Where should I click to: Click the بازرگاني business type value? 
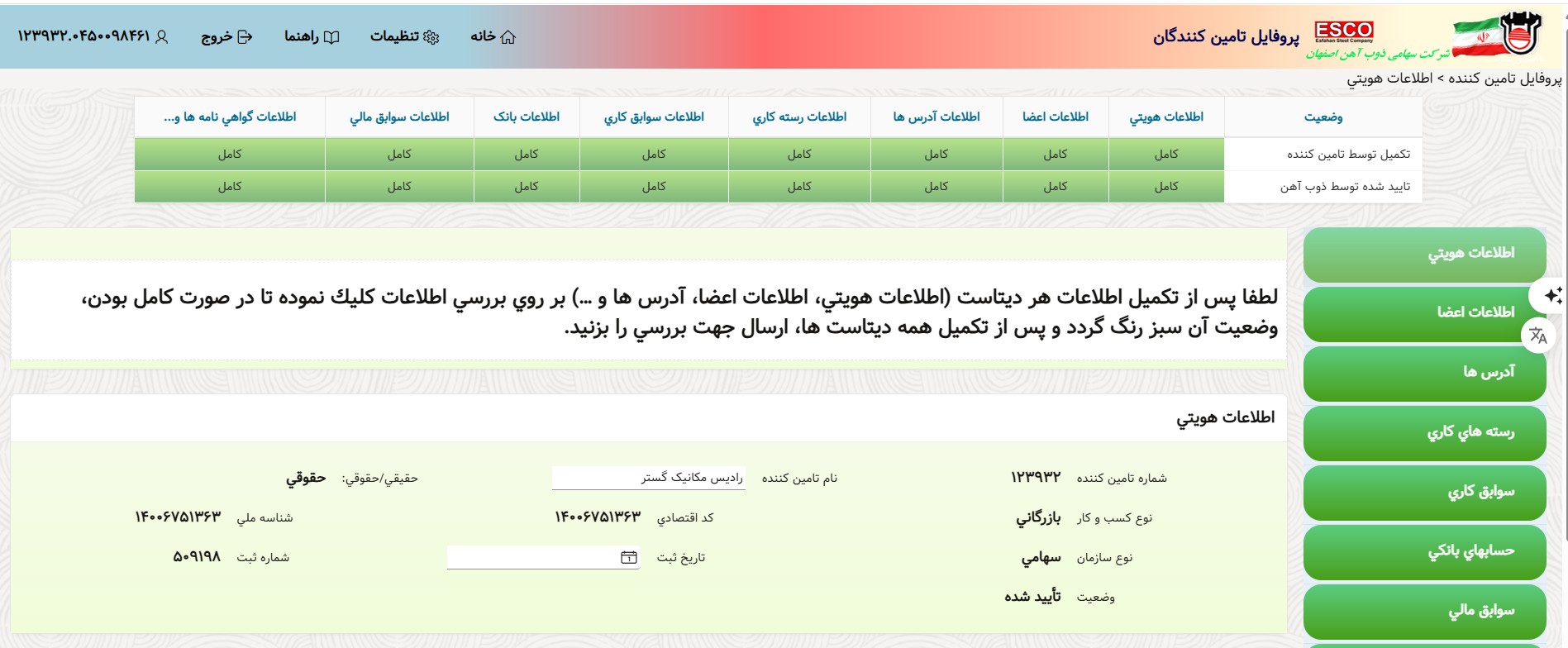pyautogui.click(x=1038, y=518)
